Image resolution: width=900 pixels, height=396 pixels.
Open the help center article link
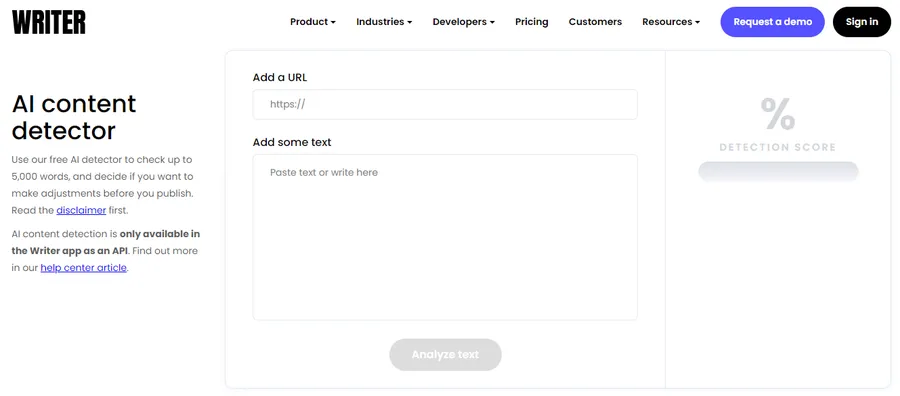click(x=83, y=267)
